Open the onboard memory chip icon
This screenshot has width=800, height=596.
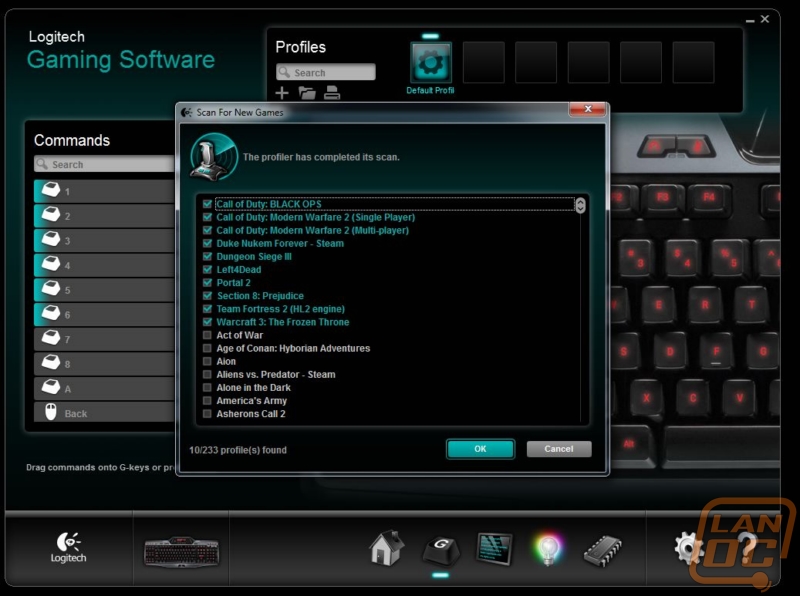(x=603, y=550)
